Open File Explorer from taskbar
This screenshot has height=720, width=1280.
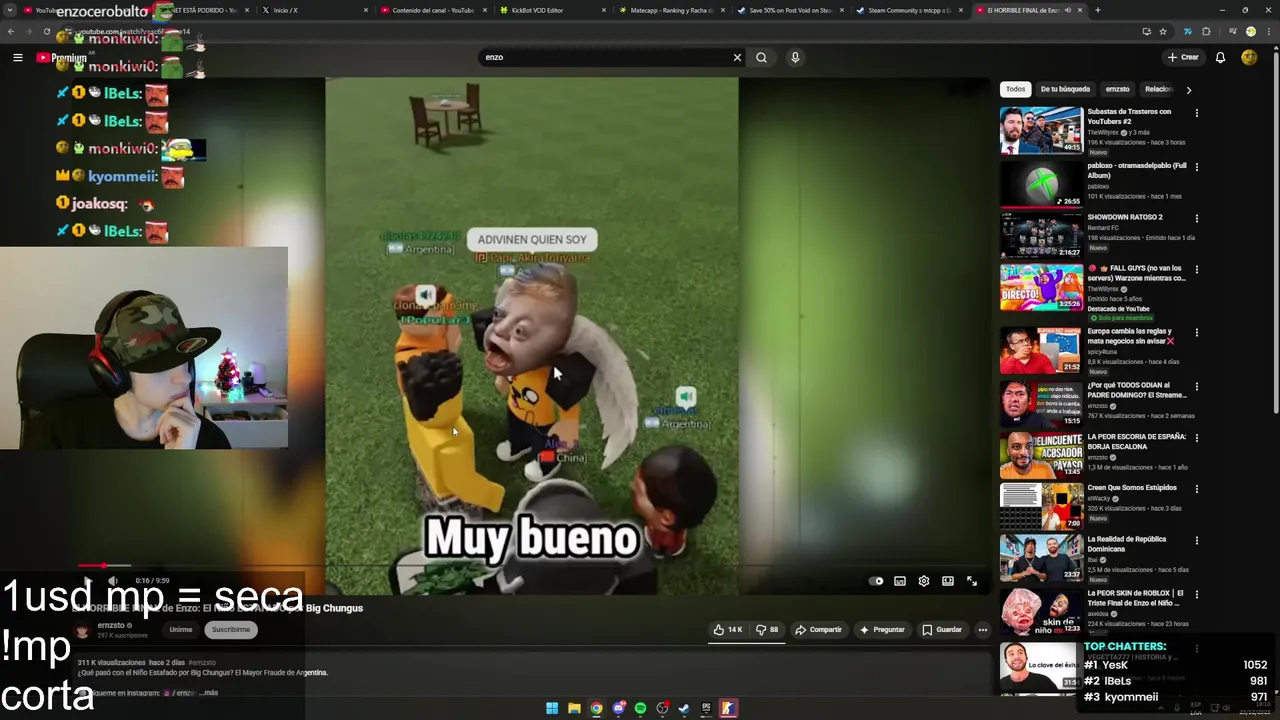point(574,708)
